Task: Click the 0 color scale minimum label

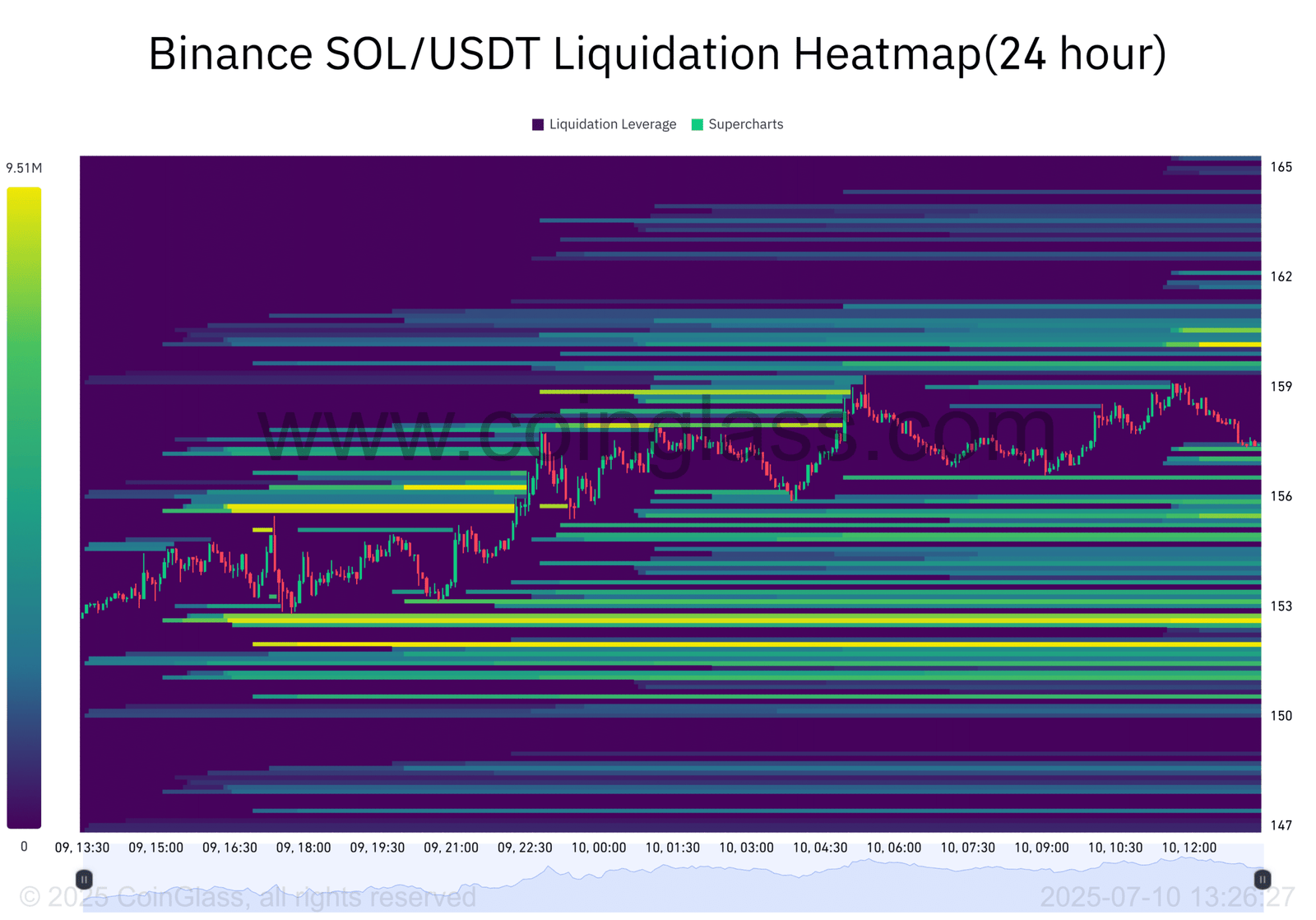Action: [24, 846]
